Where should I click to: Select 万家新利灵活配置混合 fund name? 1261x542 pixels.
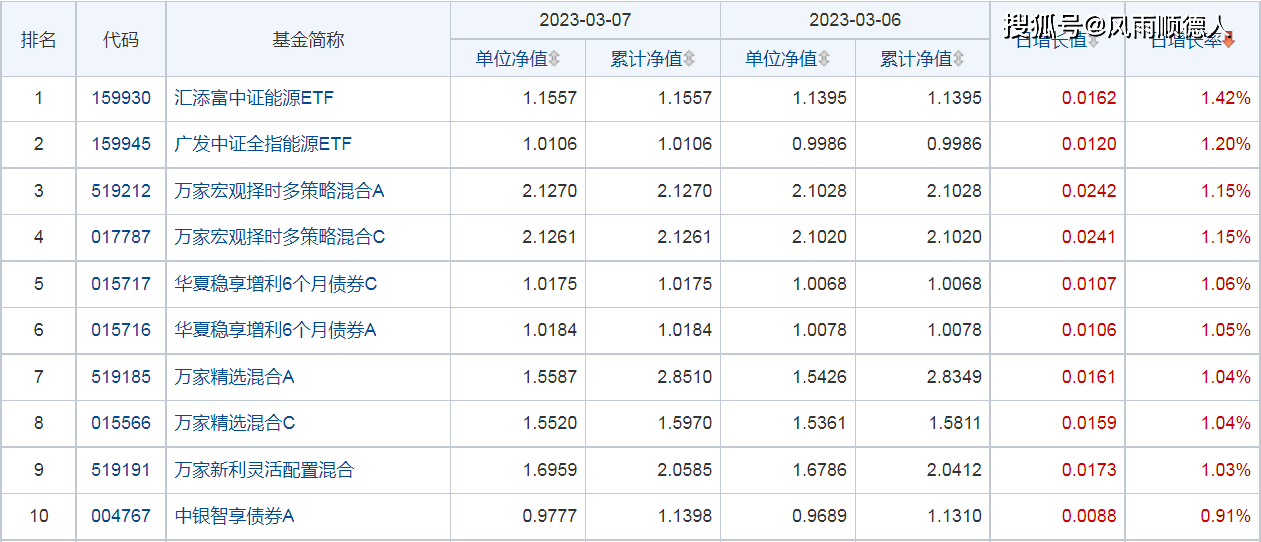(x=264, y=470)
